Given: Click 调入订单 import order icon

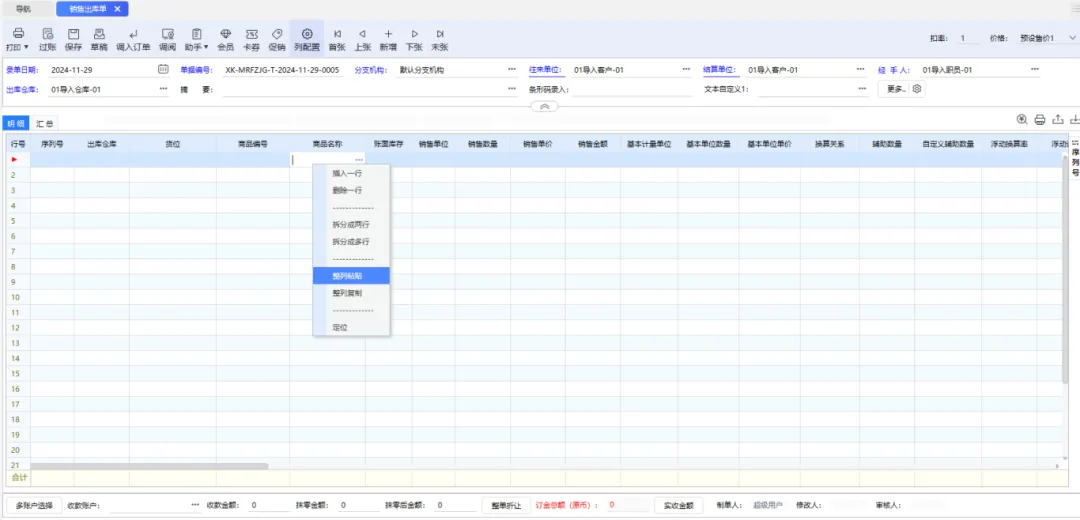Looking at the screenshot, I should [x=133, y=40].
